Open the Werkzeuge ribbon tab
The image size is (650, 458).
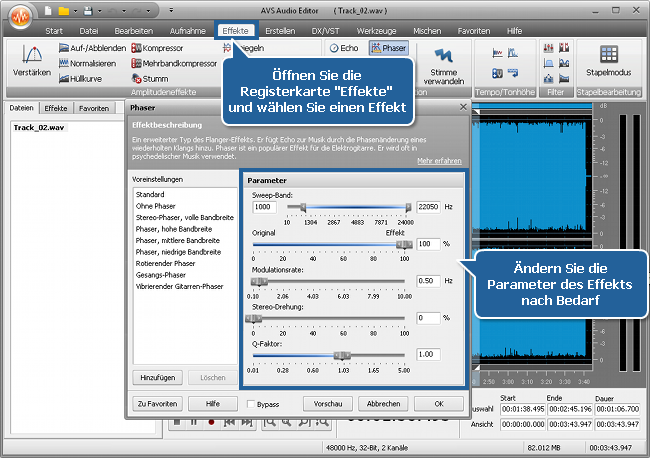tap(377, 31)
